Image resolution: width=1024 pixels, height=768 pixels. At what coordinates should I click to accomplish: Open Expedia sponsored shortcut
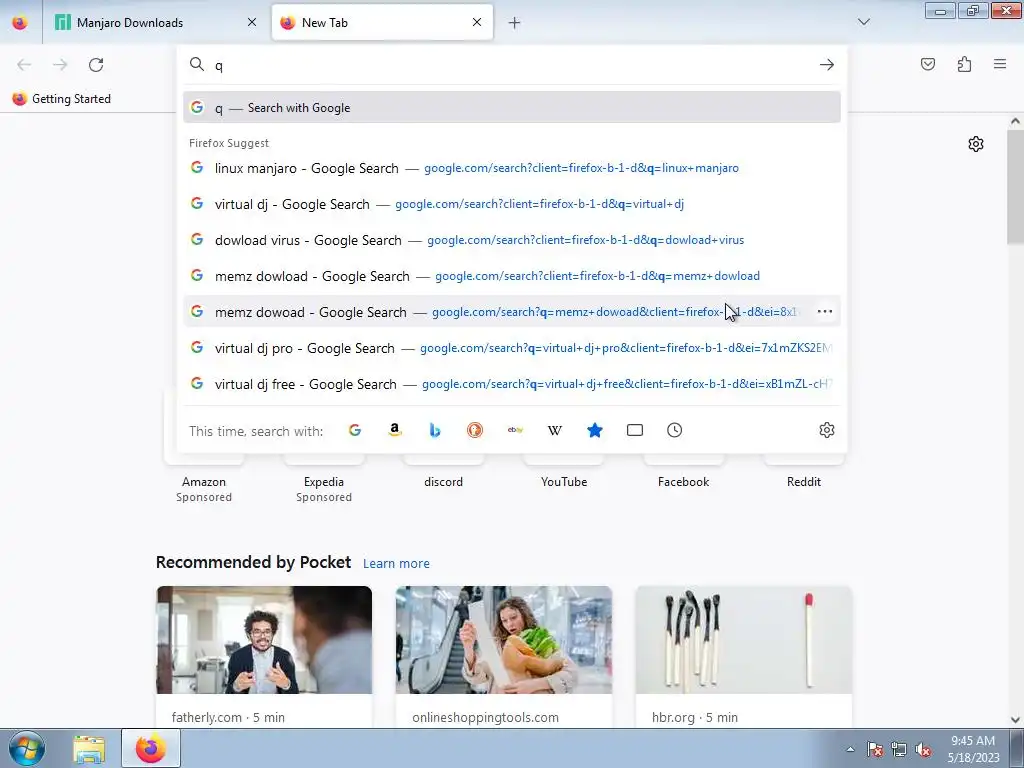[324, 482]
